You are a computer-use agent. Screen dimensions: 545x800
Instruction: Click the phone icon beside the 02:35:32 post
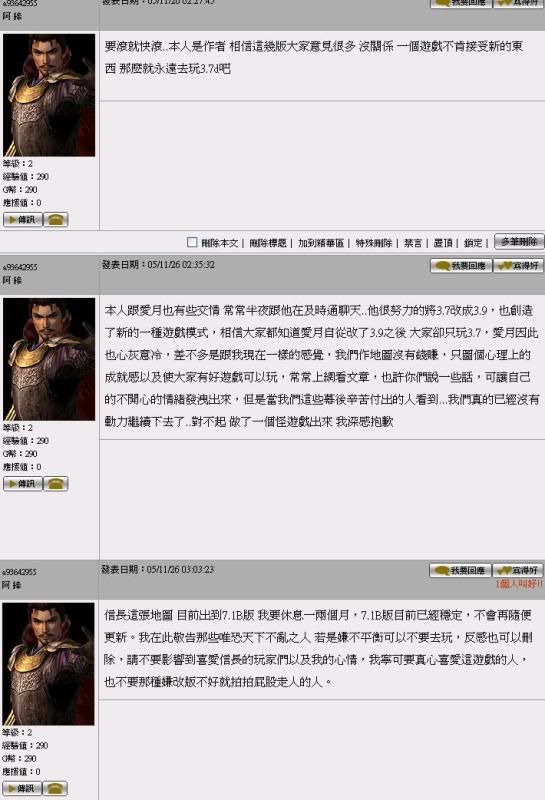[x=56, y=484]
